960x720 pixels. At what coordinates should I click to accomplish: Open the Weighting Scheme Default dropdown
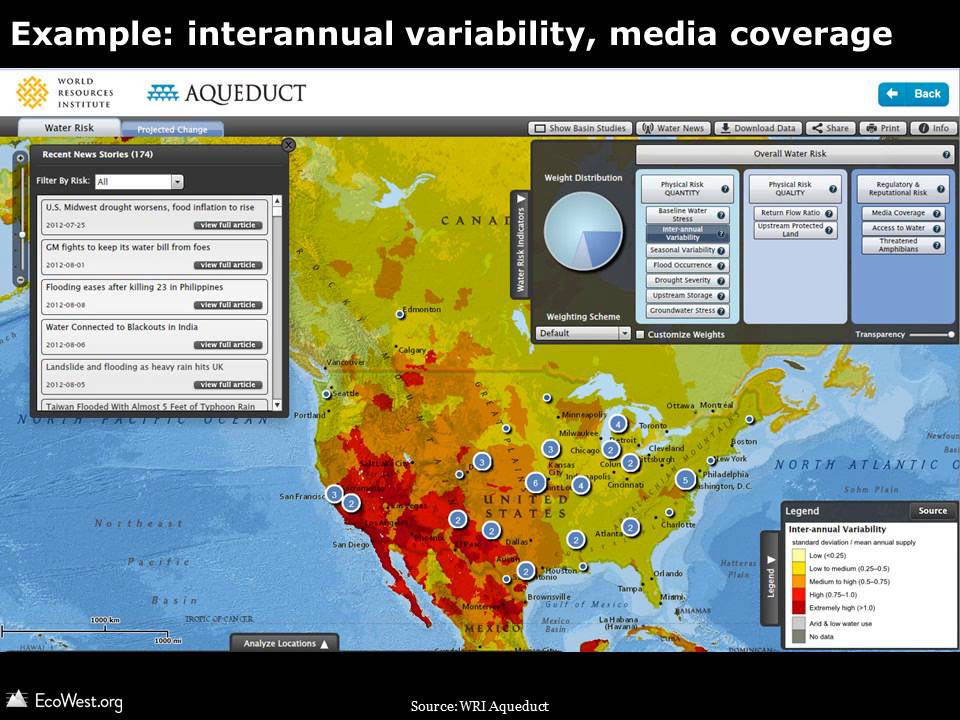pyautogui.click(x=583, y=333)
